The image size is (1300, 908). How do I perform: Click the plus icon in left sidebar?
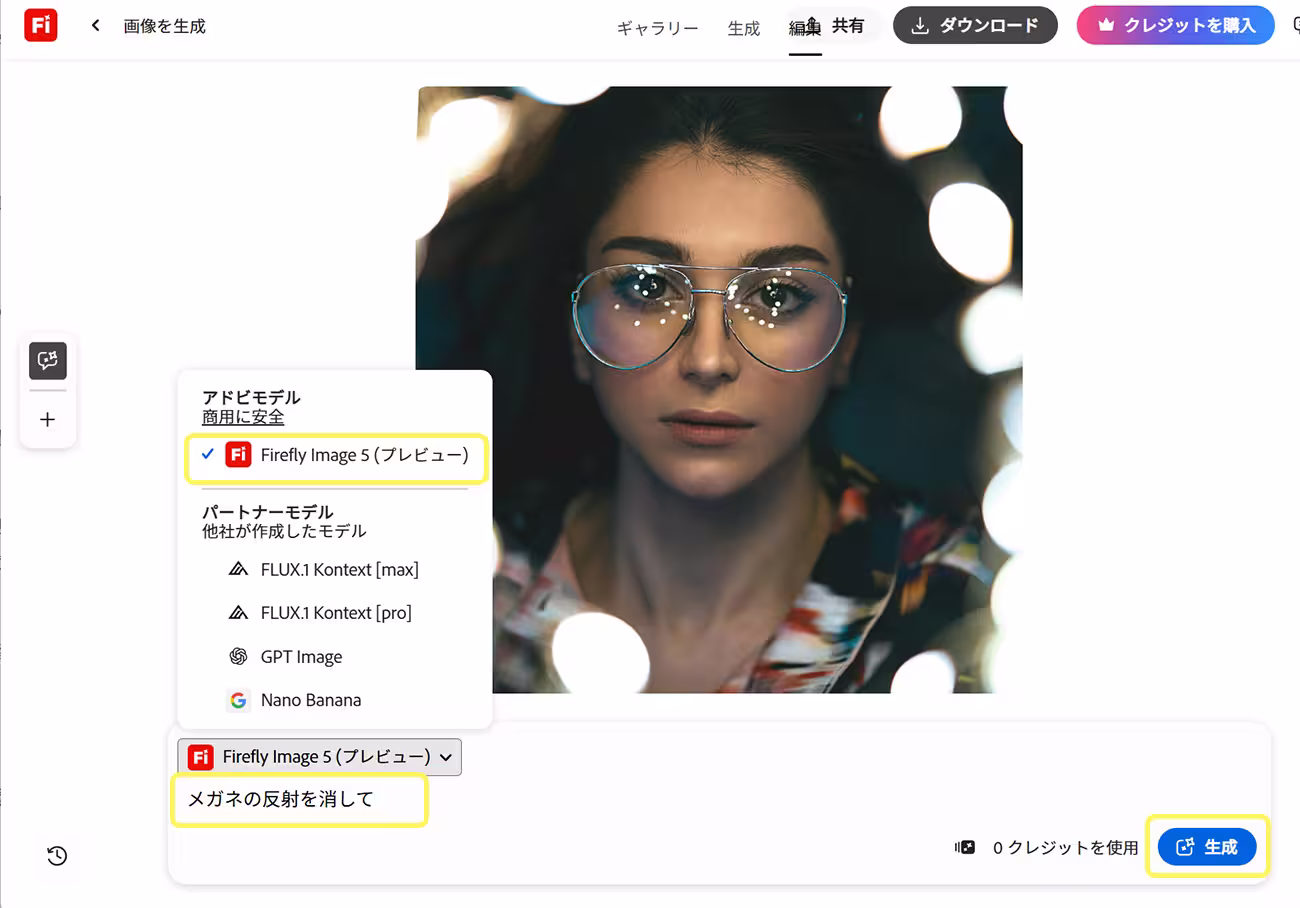click(48, 420)
